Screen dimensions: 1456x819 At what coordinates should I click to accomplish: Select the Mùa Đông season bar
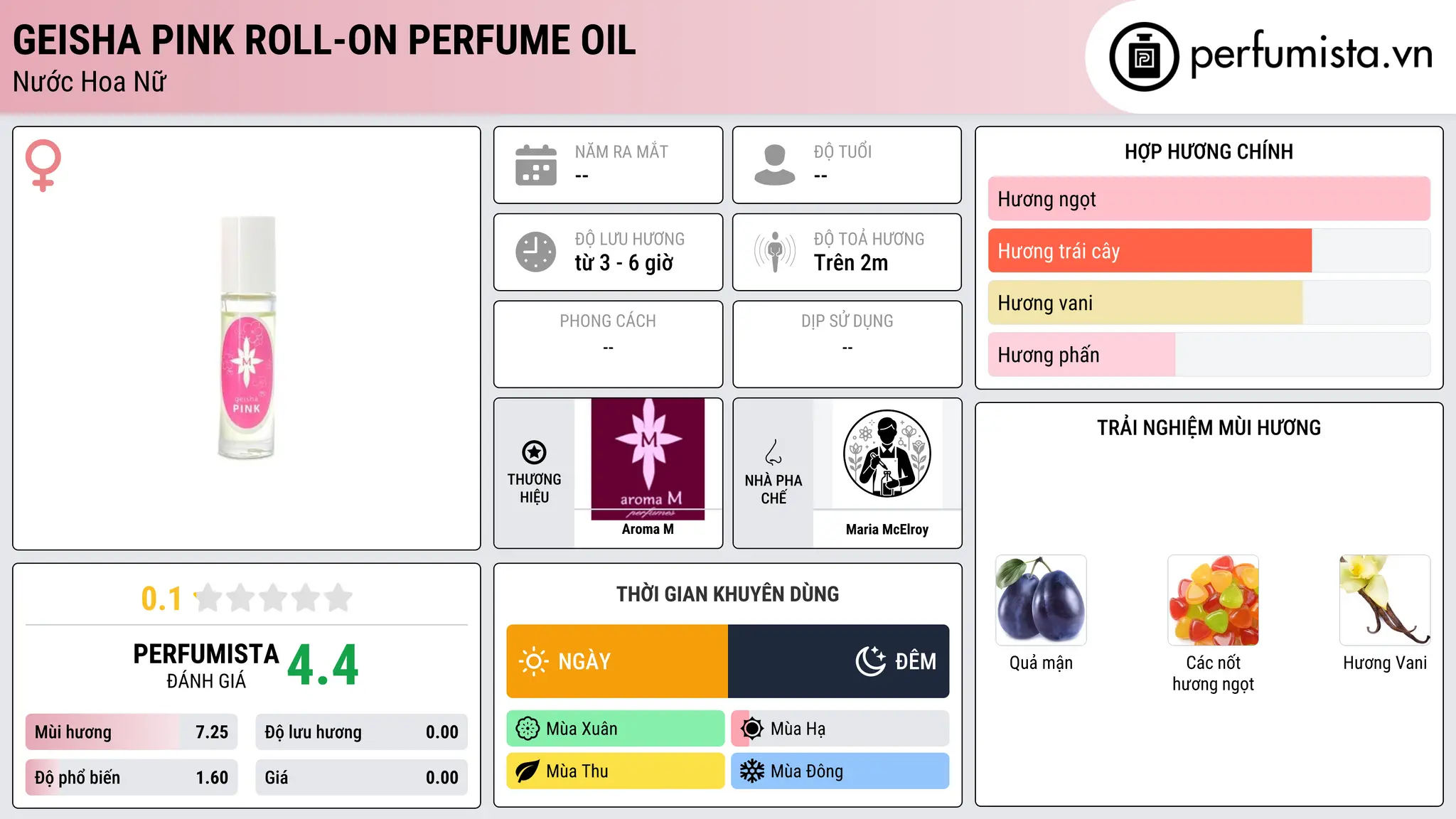[840, 771]
